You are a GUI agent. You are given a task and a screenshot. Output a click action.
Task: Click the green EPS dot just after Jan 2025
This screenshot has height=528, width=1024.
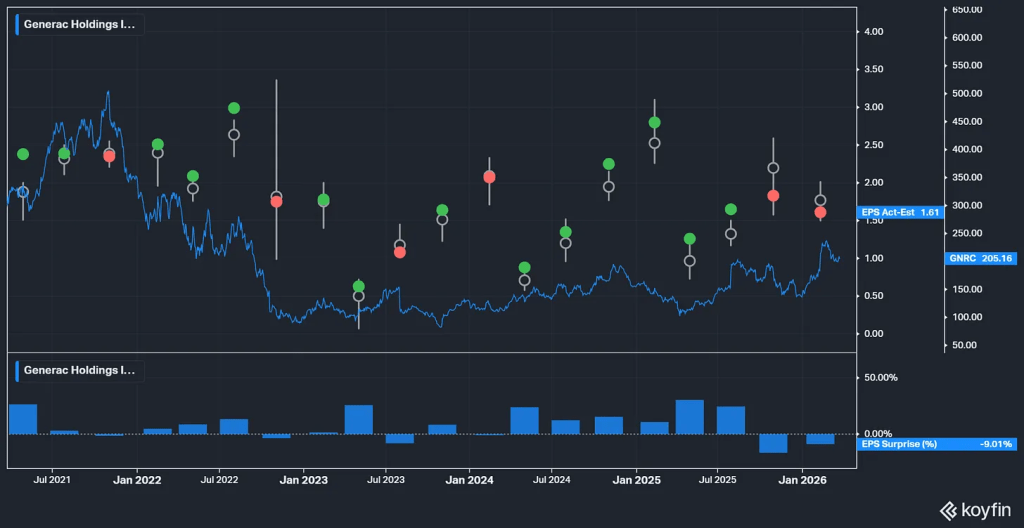pos(654,122)
